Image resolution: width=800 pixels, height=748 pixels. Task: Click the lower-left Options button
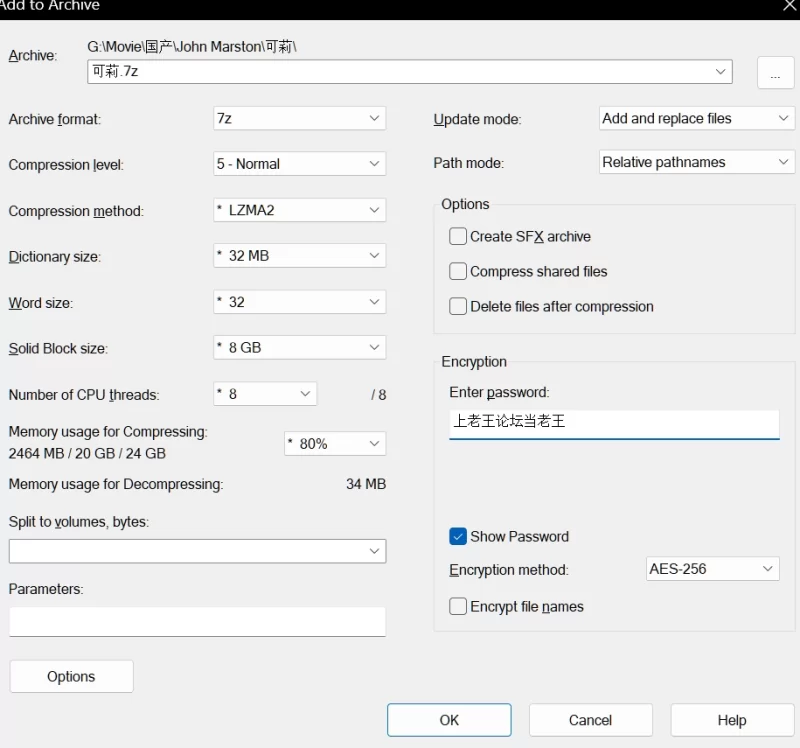71,677
